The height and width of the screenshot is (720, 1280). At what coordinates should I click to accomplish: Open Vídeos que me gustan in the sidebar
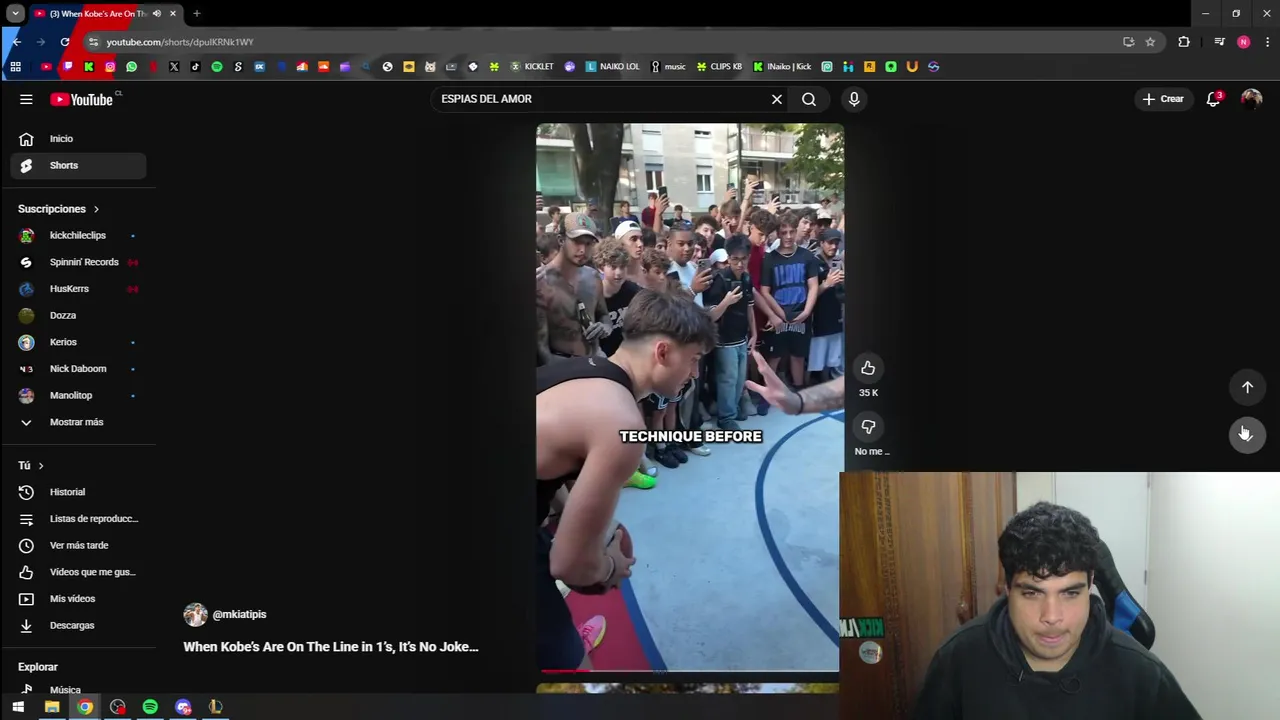pos(78,572)
